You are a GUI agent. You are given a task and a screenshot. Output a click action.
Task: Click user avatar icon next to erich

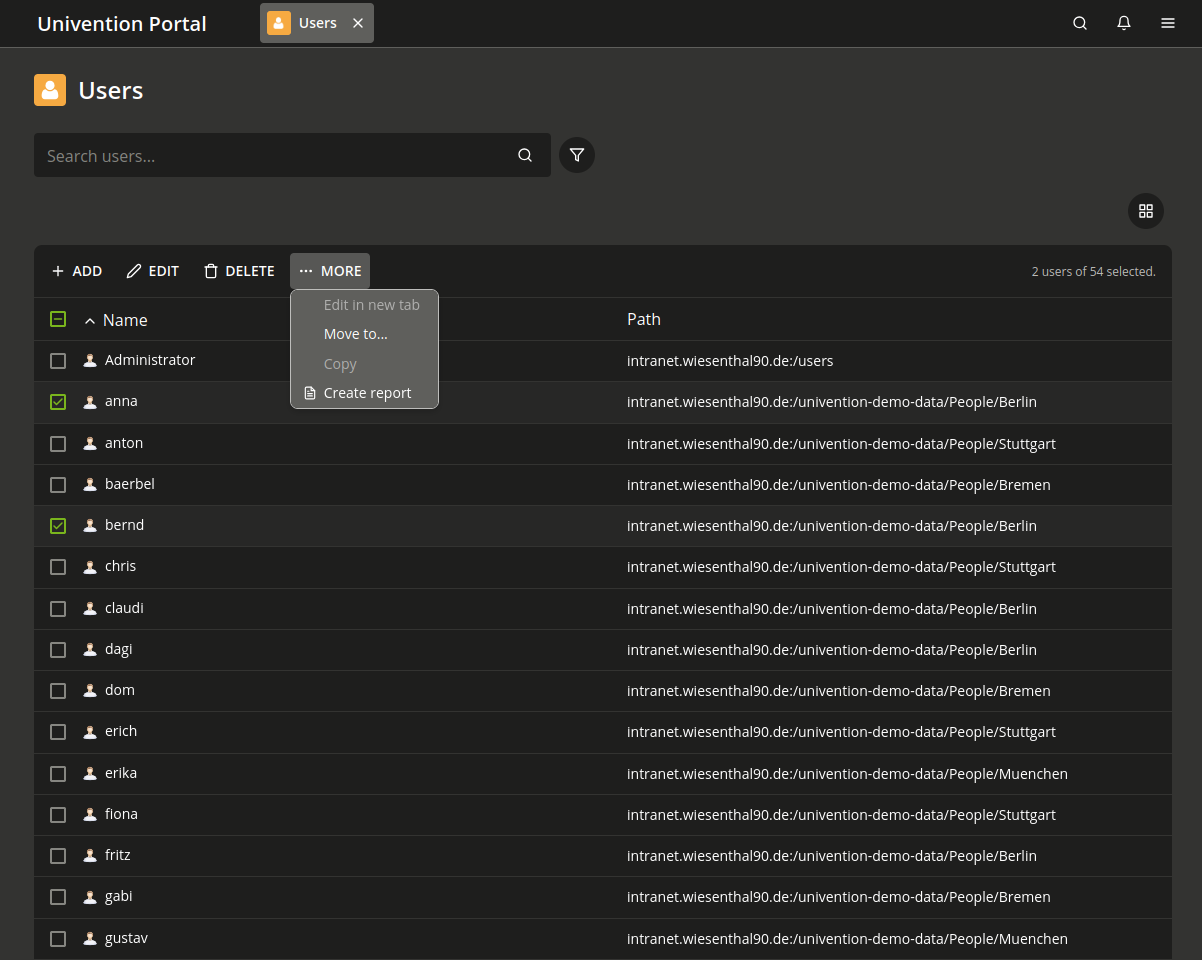(90, 732)
